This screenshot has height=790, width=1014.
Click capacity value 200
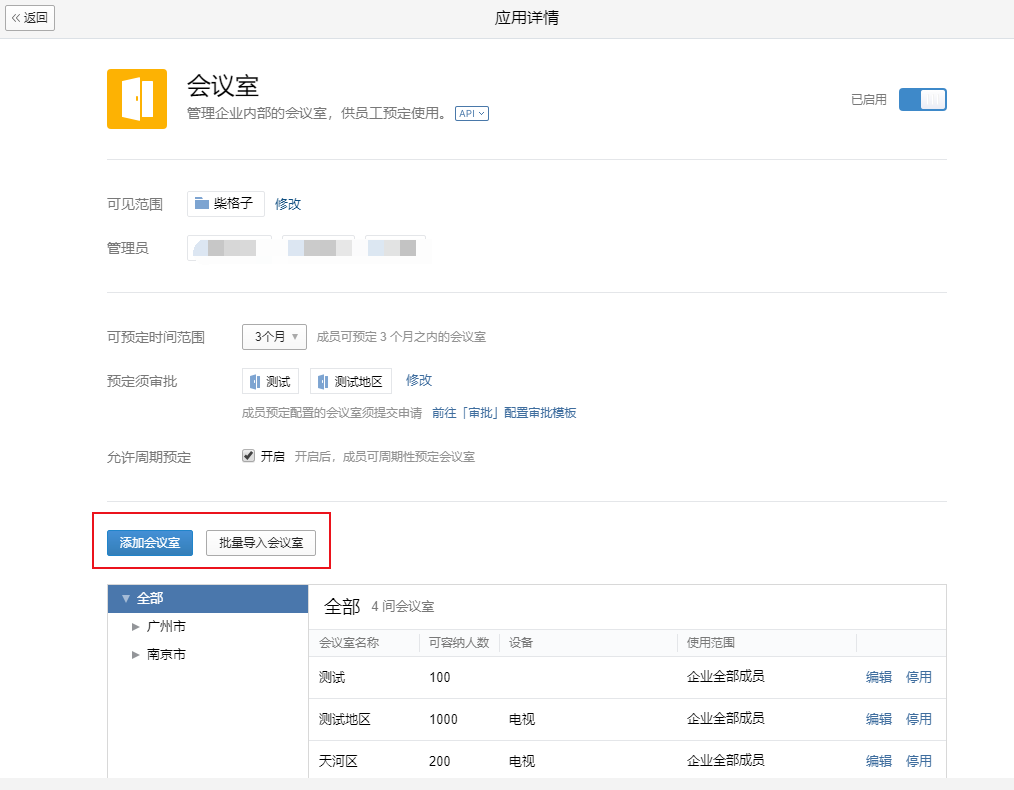[x=440, y=762]
